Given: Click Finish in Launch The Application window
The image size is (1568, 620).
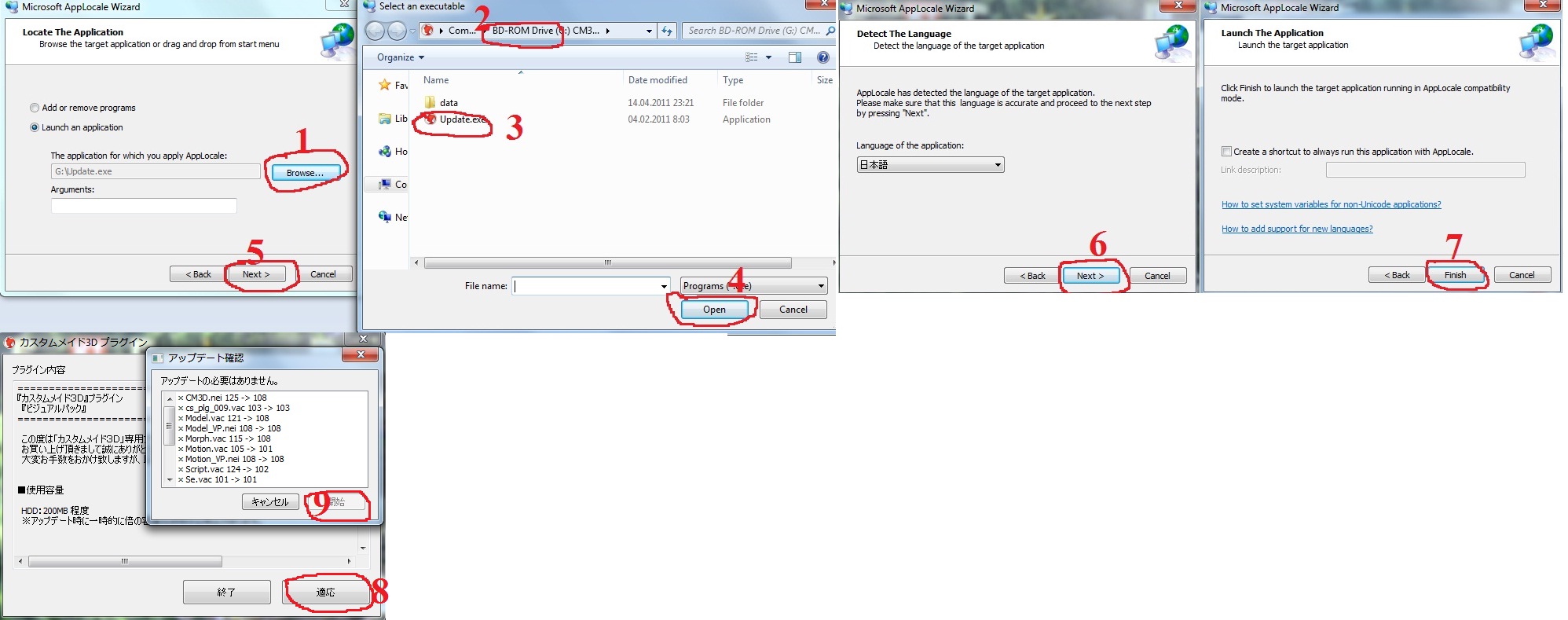Looking at the screenshot, I should 1455,275.
